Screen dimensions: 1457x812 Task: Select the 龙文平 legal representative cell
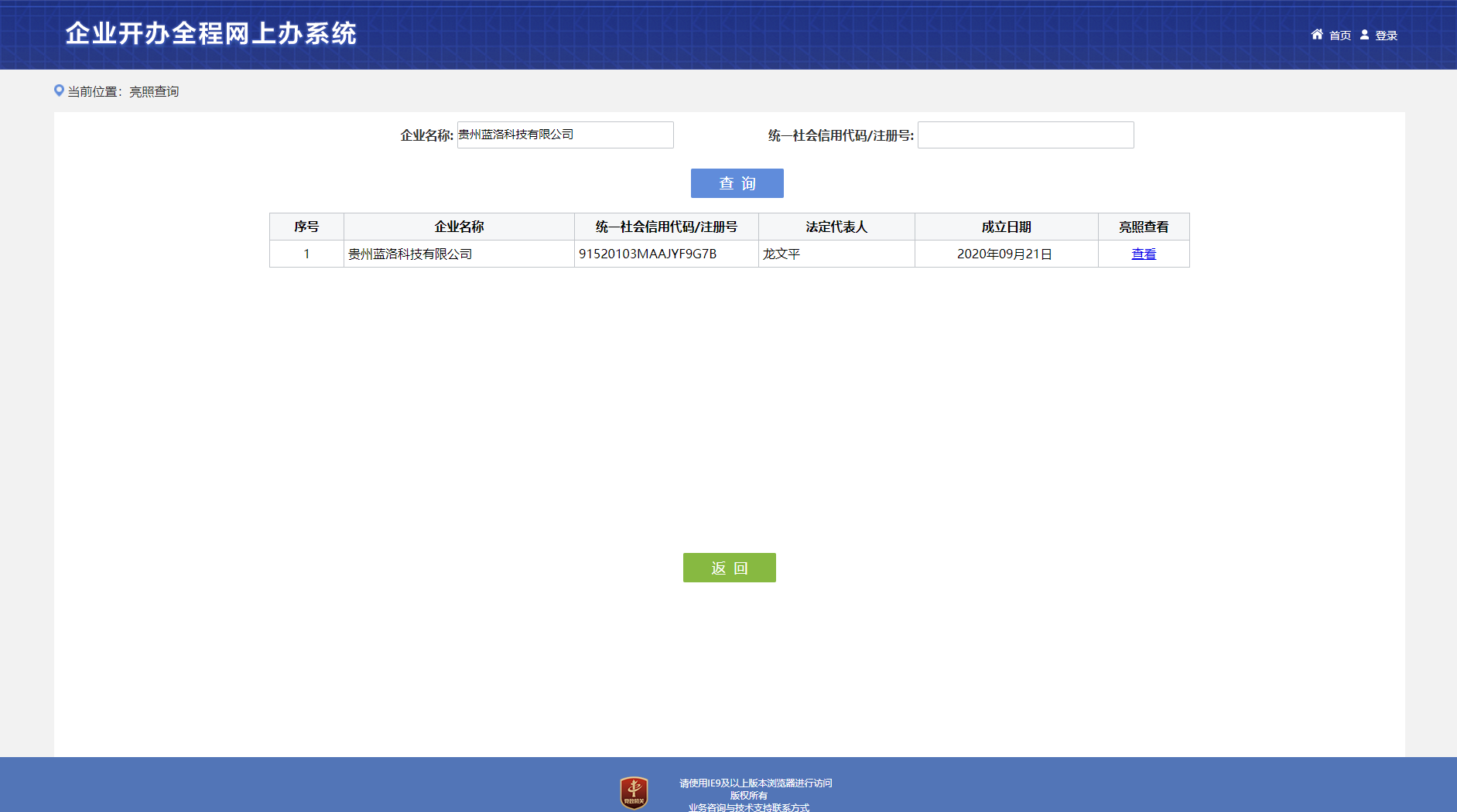(x=836, y=254)
